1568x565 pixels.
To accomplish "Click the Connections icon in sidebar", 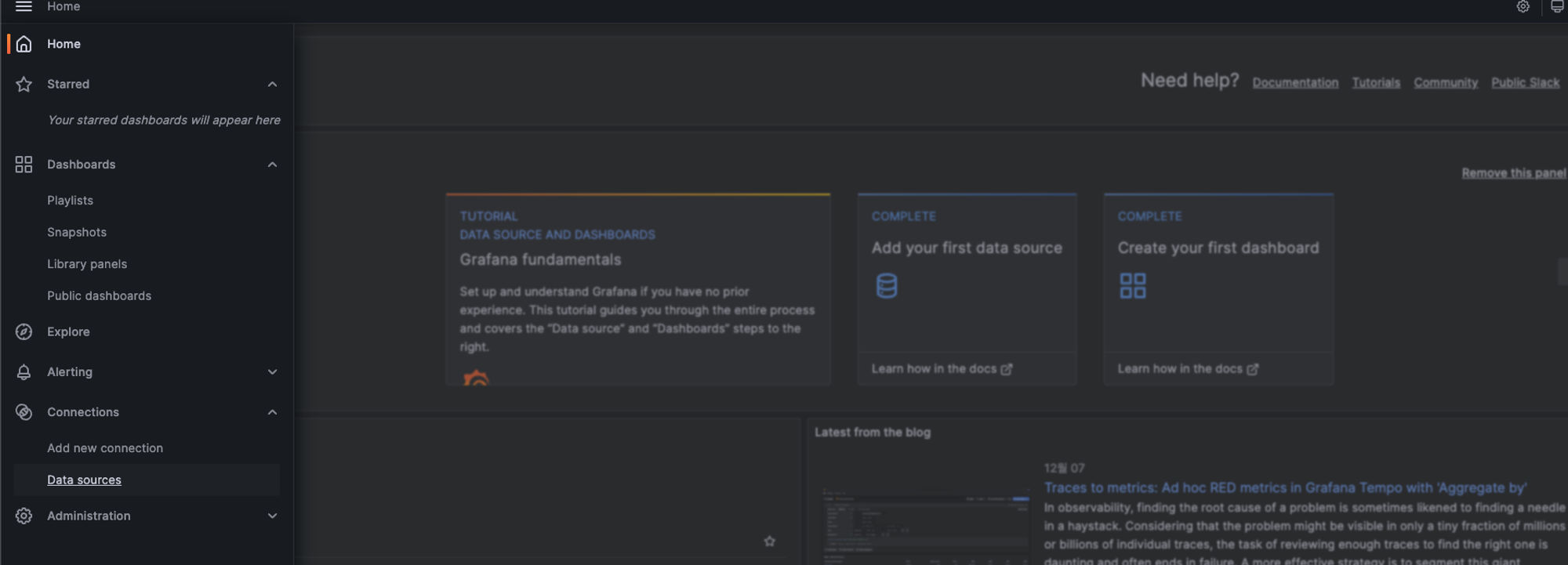I will [x=24, y=412].
